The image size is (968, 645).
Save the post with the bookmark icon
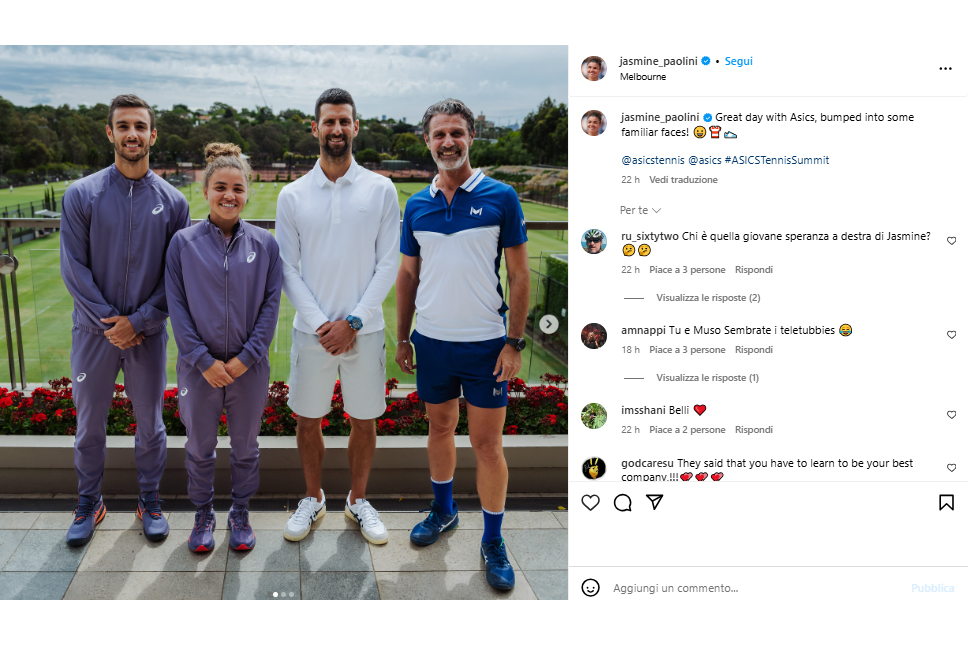(946, 502)
